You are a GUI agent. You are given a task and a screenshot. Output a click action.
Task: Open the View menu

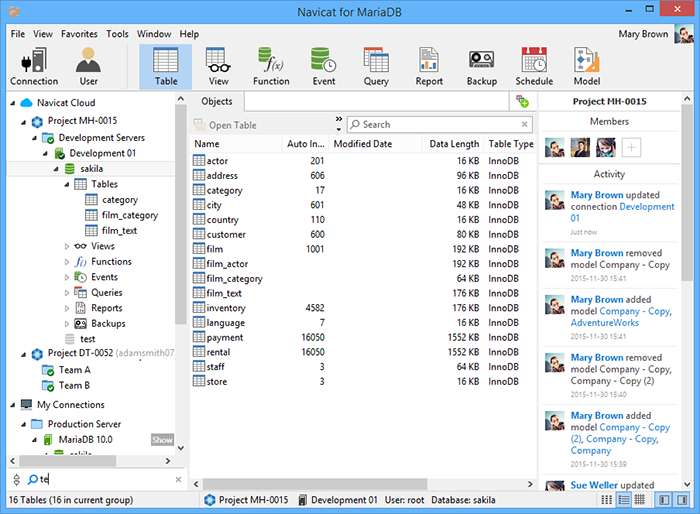coord(43,34)
